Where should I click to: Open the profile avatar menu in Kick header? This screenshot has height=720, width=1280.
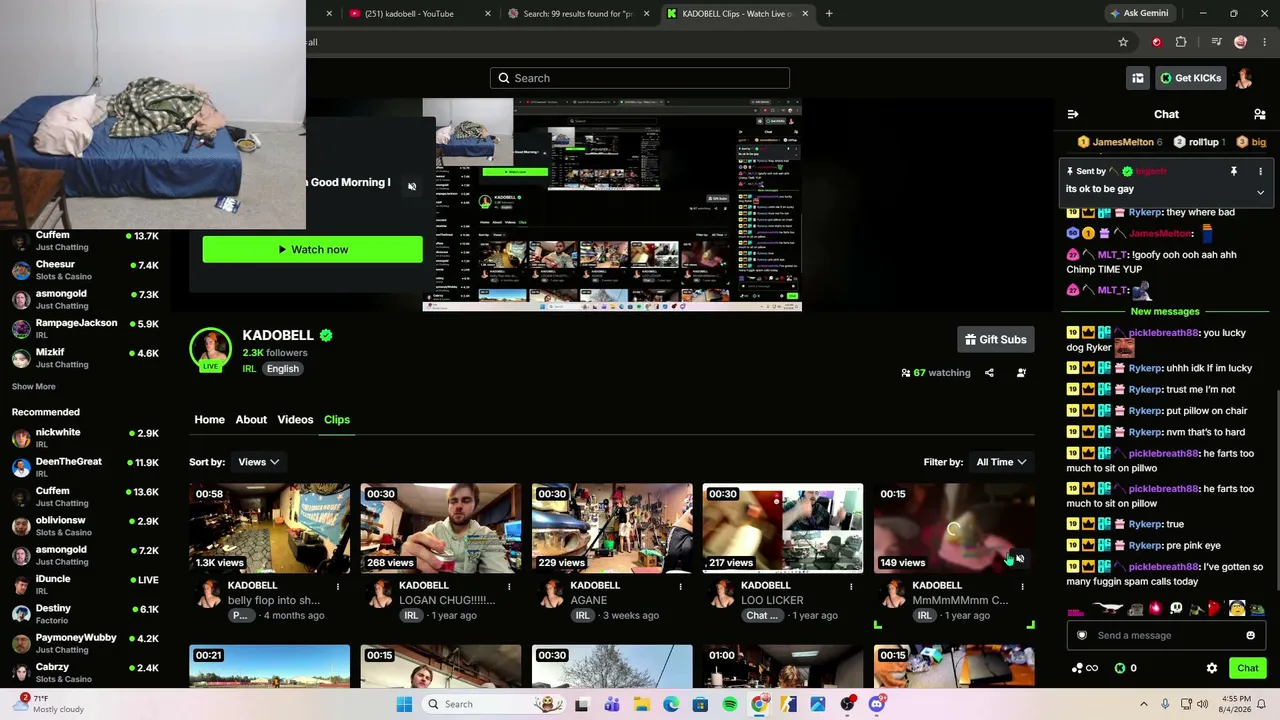click(1244, 78)
